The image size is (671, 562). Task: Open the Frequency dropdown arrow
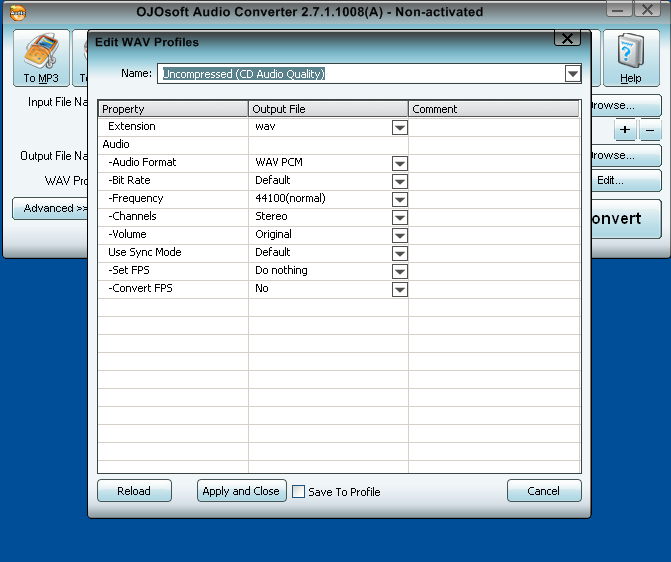[400, 199]
